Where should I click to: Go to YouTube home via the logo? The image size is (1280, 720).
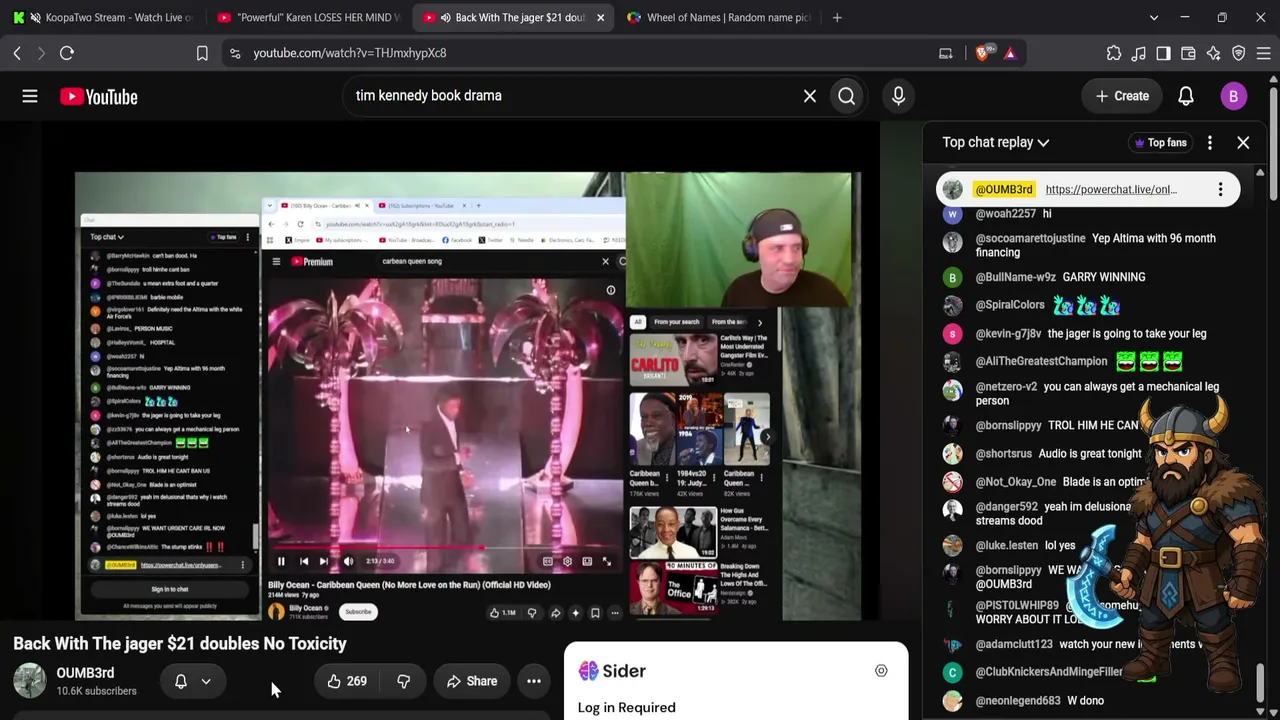[98, 96]
